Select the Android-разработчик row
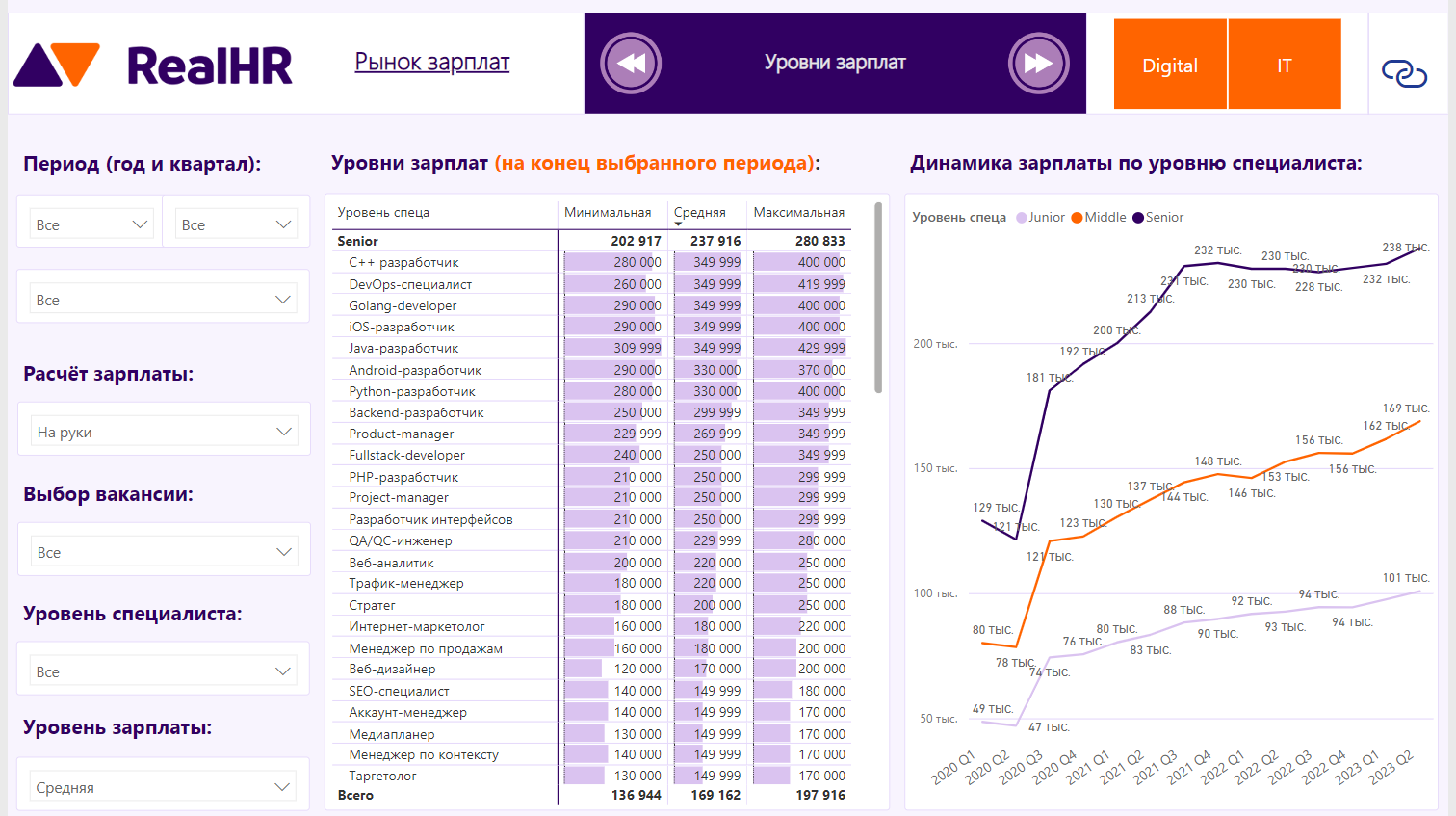 click(591, 370)
